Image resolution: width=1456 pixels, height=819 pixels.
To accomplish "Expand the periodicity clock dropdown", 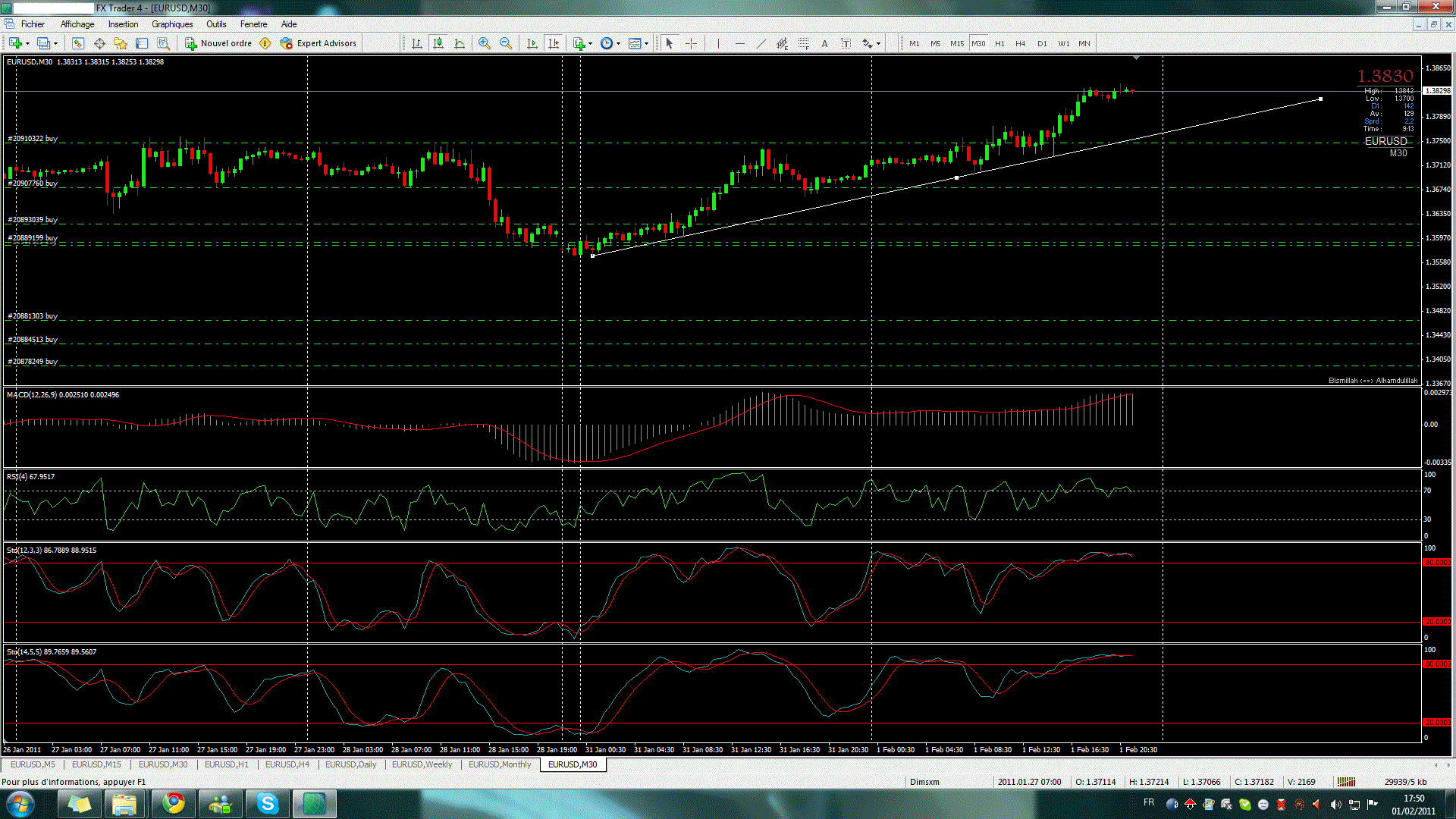I will (x=618, y=43).
